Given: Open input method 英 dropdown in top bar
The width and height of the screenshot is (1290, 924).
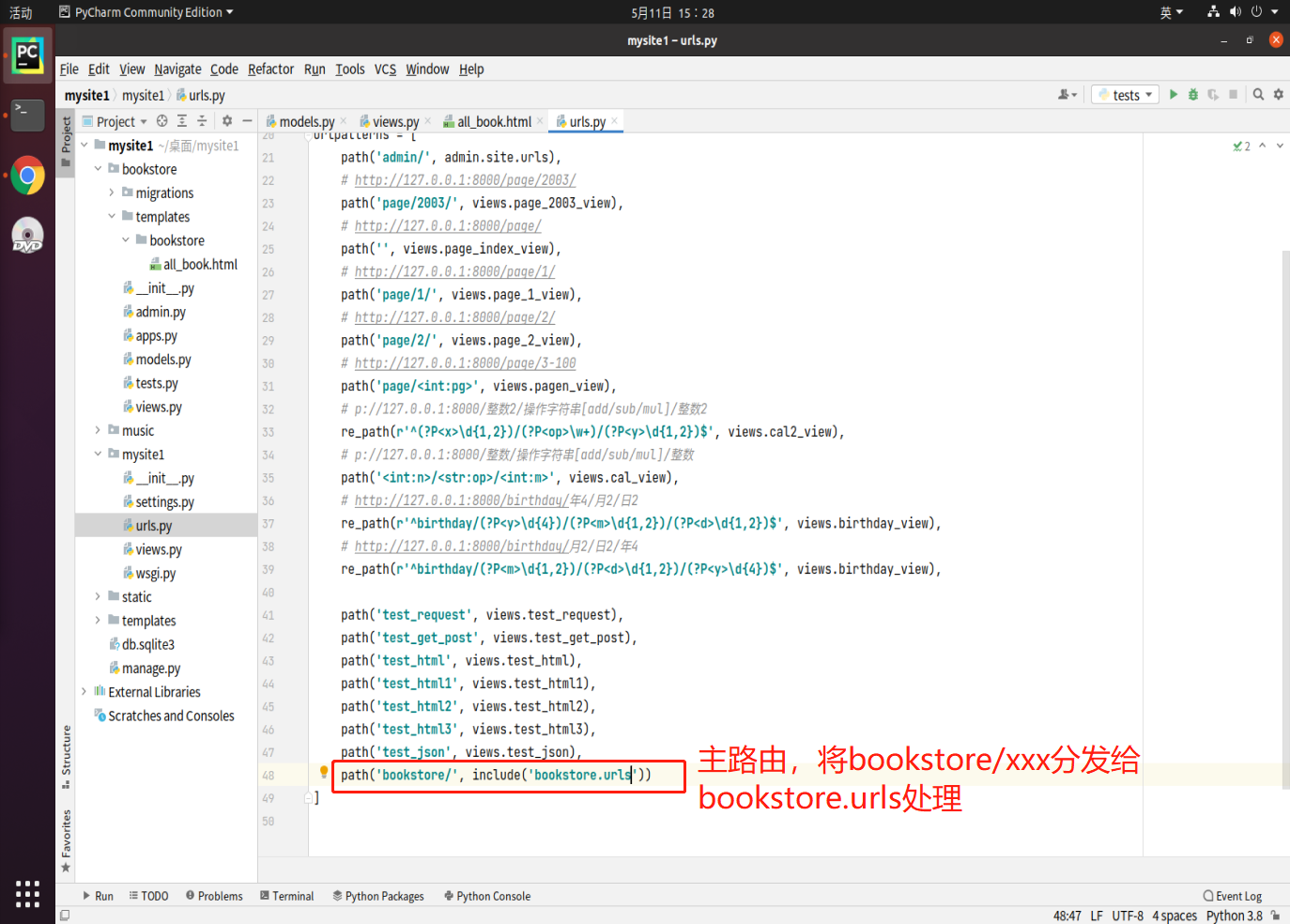Looking at the screenshot, I should pos(1171,12).
